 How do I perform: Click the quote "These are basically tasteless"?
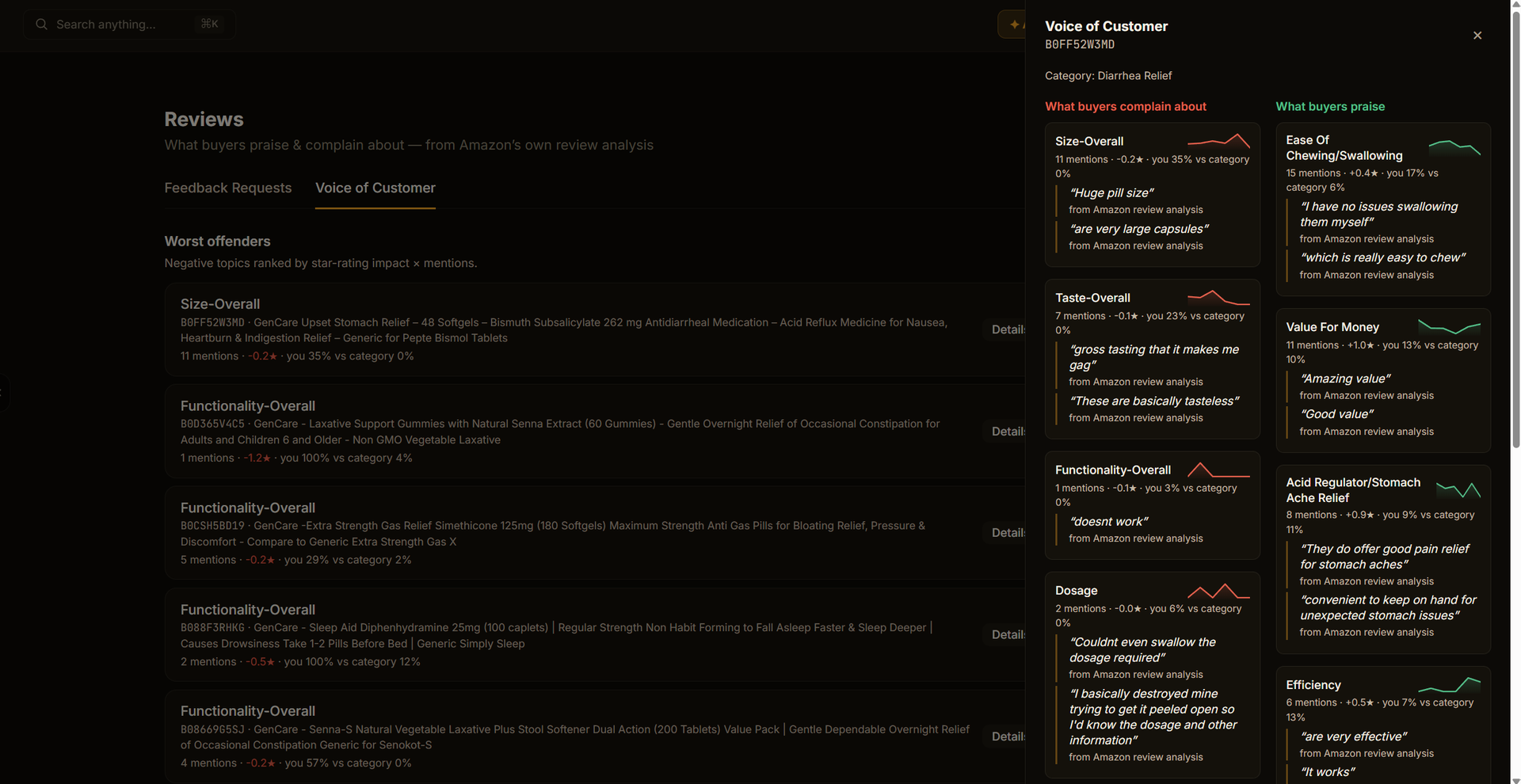[1153, 402]
